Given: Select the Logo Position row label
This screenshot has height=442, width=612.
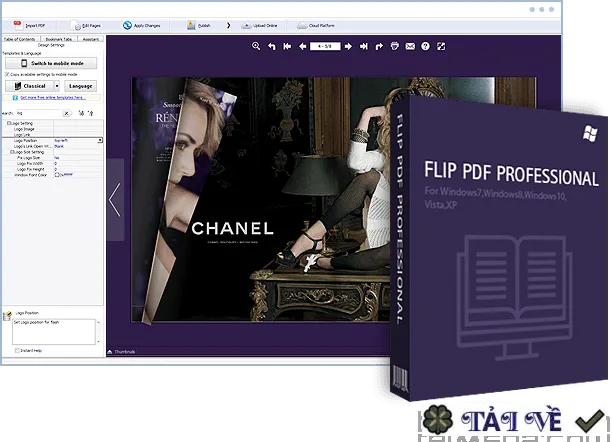Looking at the screenshot, I should click(x=25, y=140).
